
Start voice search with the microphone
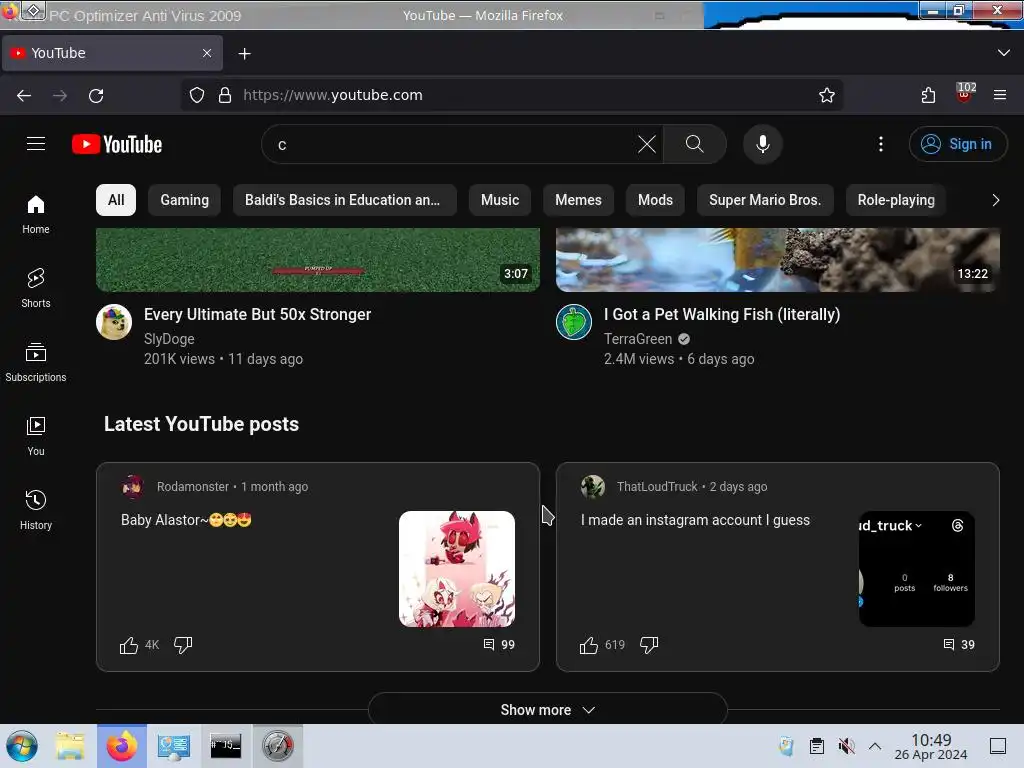coord(762,144)
